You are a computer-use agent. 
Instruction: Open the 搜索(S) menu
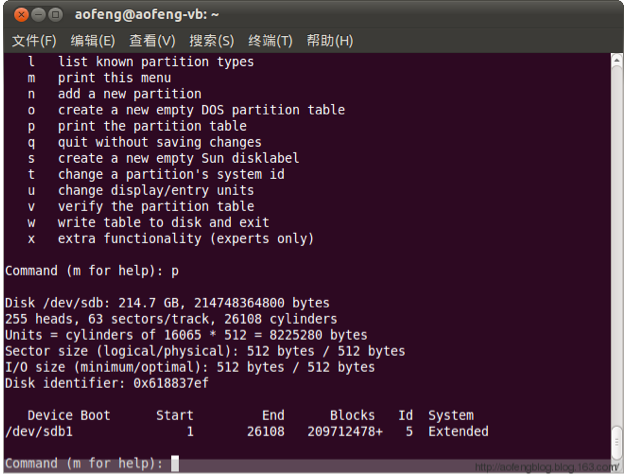[x=212, y=40]
